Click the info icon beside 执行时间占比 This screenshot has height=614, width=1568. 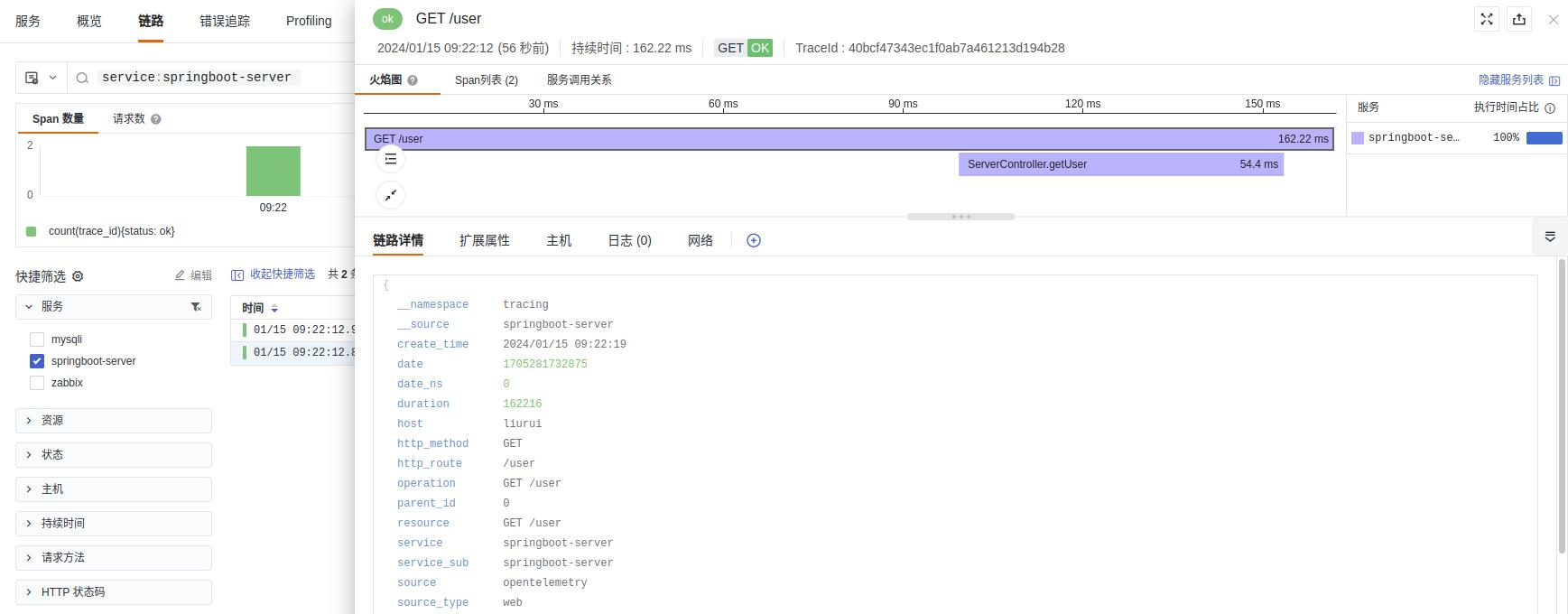point(1550,107)
